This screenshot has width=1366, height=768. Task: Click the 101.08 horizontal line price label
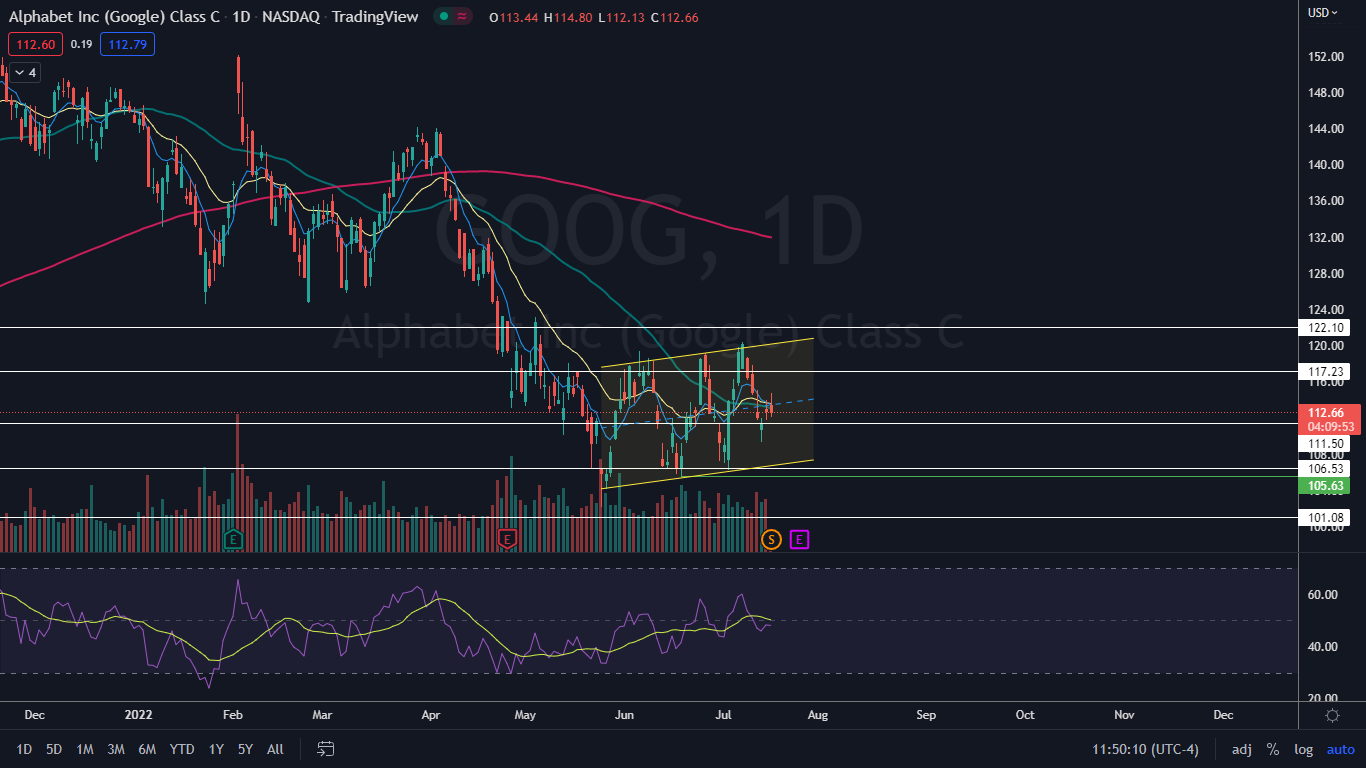pyautogui.click(x=1324, y=518)
